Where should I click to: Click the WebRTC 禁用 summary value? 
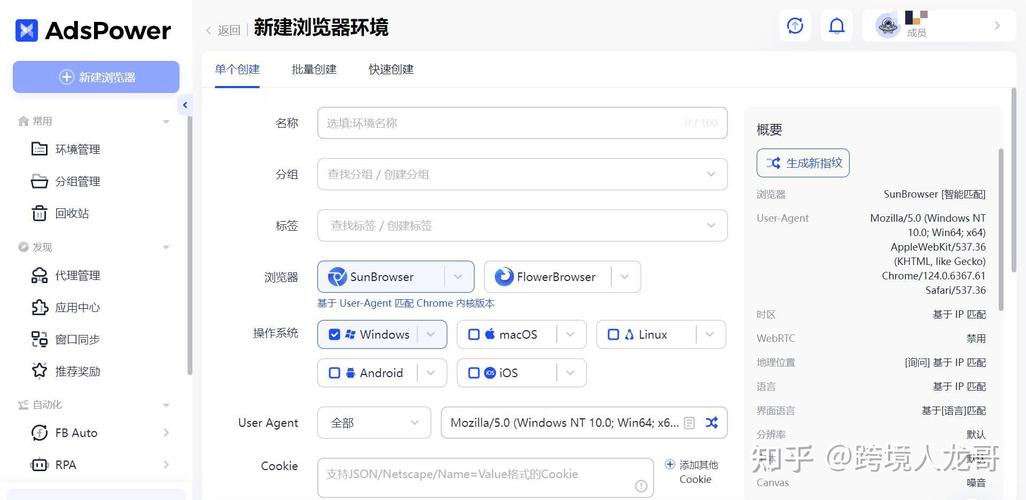point(976,339)
